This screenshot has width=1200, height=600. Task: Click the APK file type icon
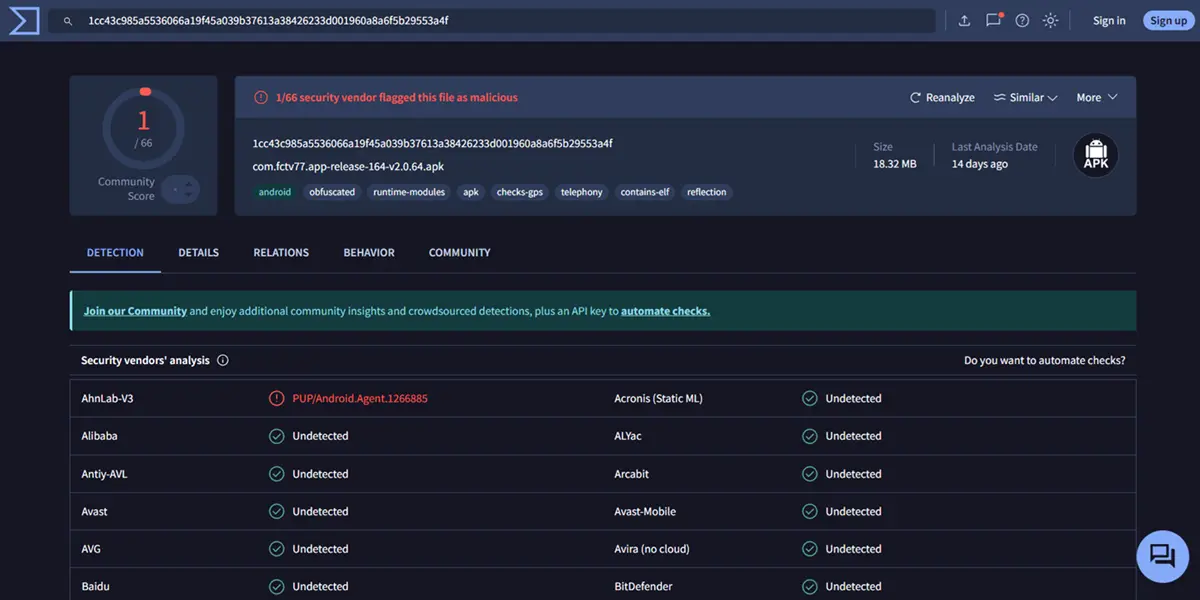tap(1096, 155)
